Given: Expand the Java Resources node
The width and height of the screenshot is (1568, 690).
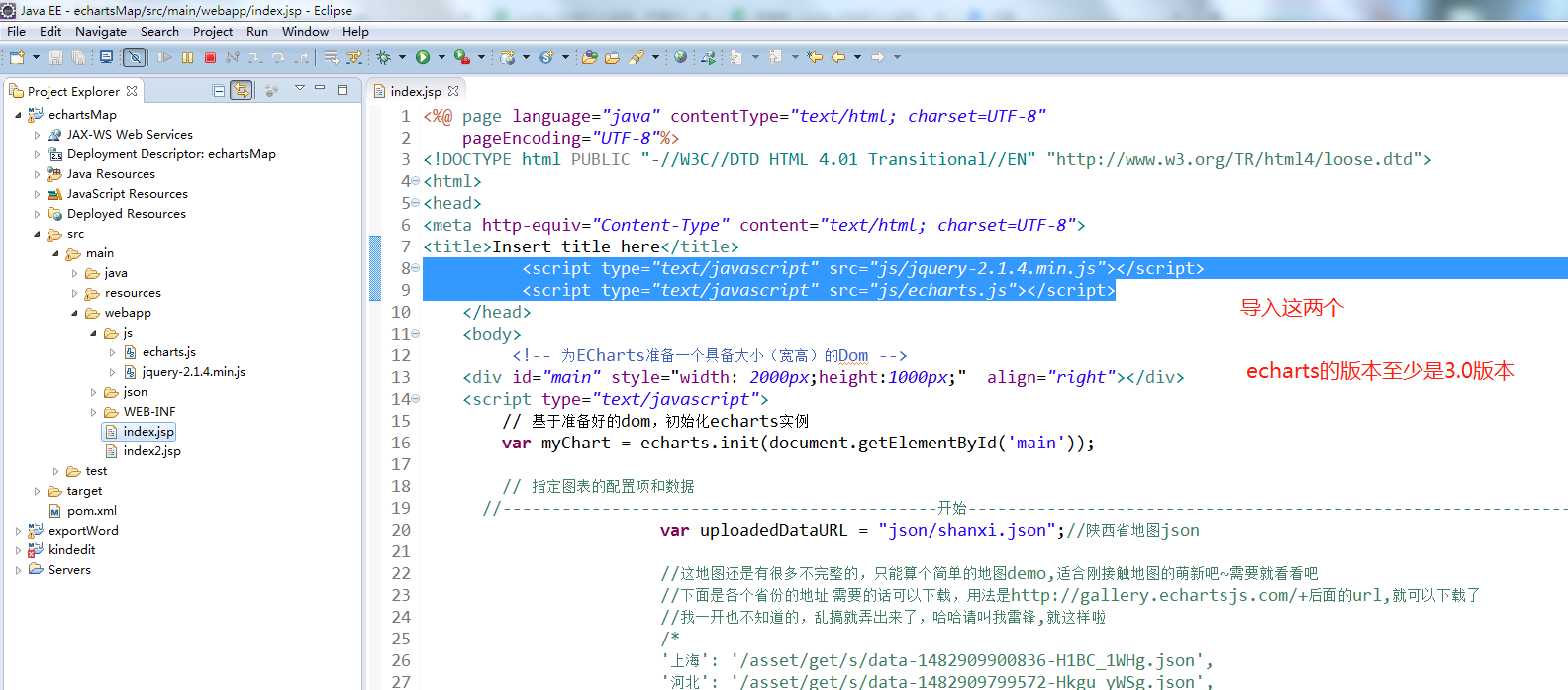Looking at the screenshot, I should coord(37,174).
